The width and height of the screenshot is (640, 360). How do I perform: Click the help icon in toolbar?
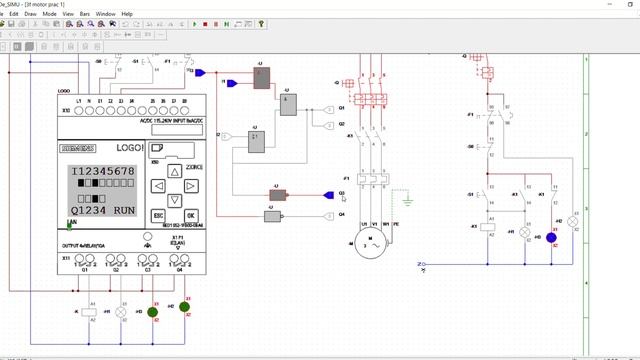coord(261,24)
